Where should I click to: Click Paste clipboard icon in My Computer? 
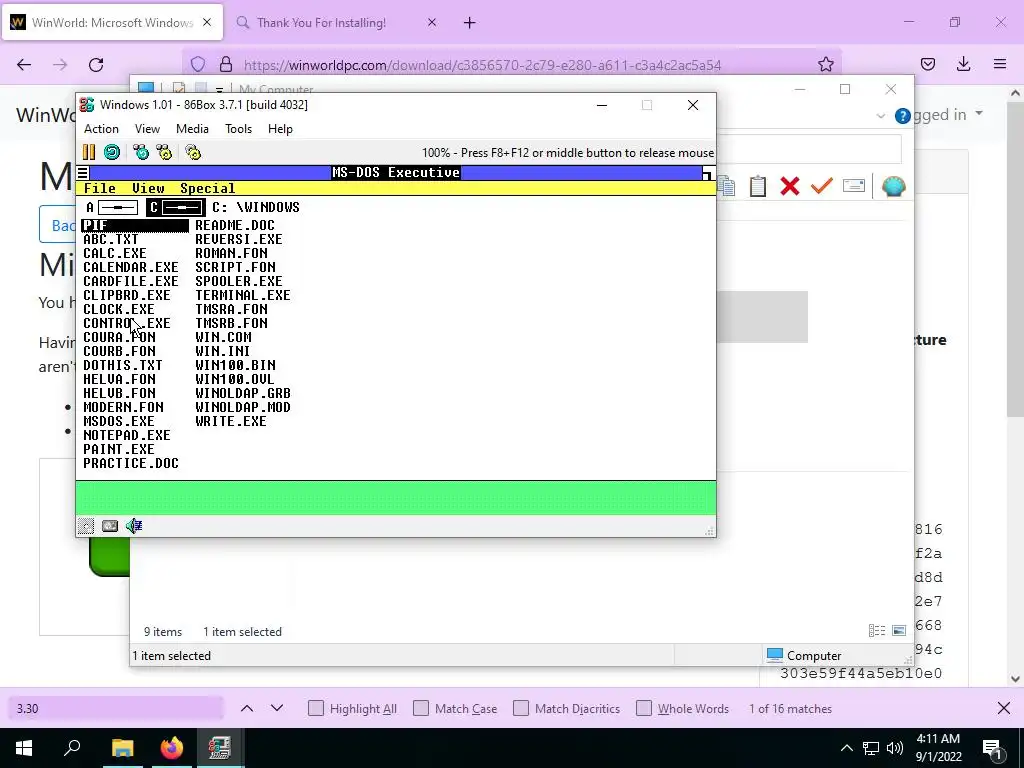758,186
